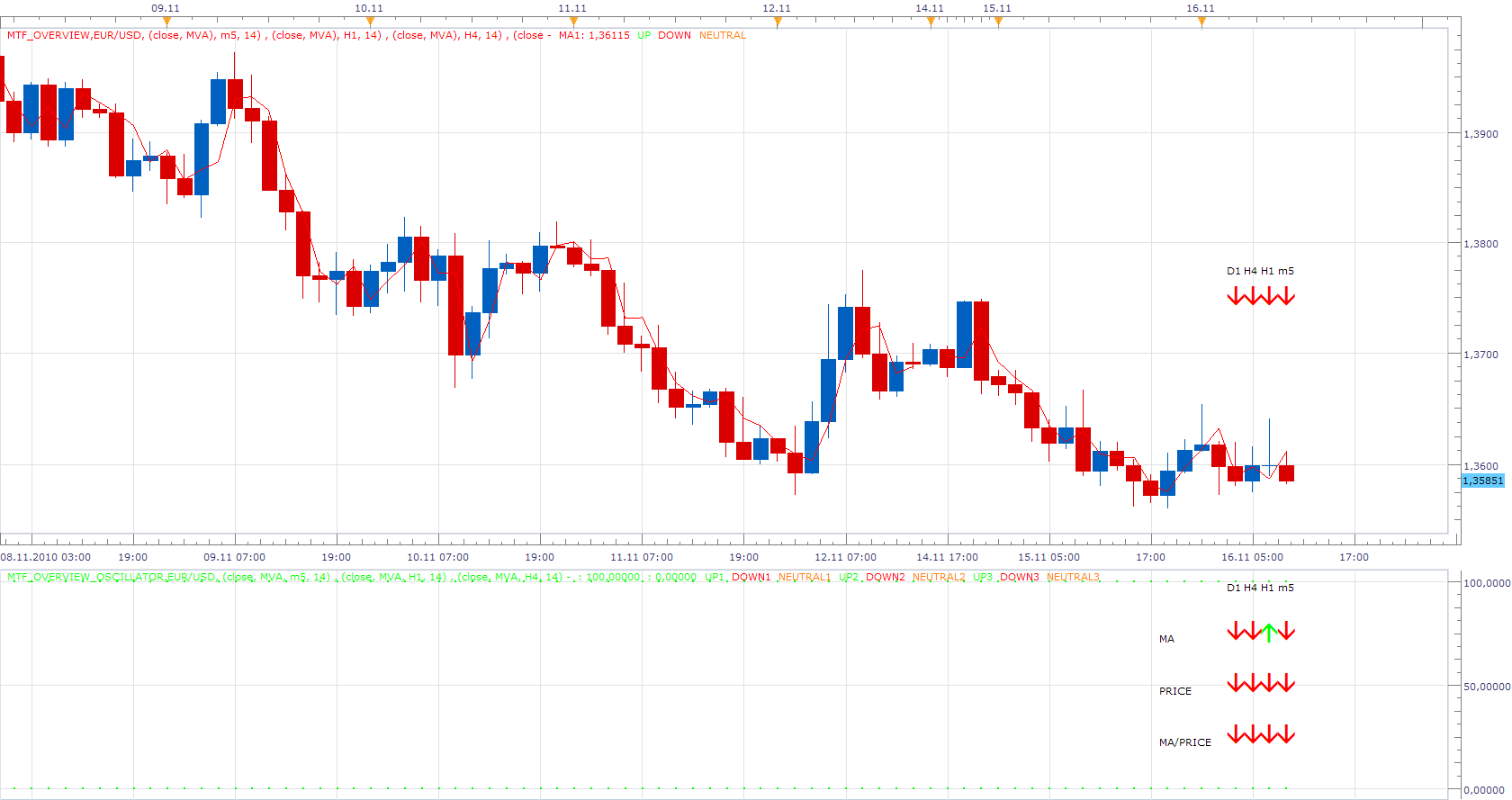The width and height of the screenshot is (1512, 800).
Task: Click the MA1: 1,36115 value label
Action: pos(594,36)
